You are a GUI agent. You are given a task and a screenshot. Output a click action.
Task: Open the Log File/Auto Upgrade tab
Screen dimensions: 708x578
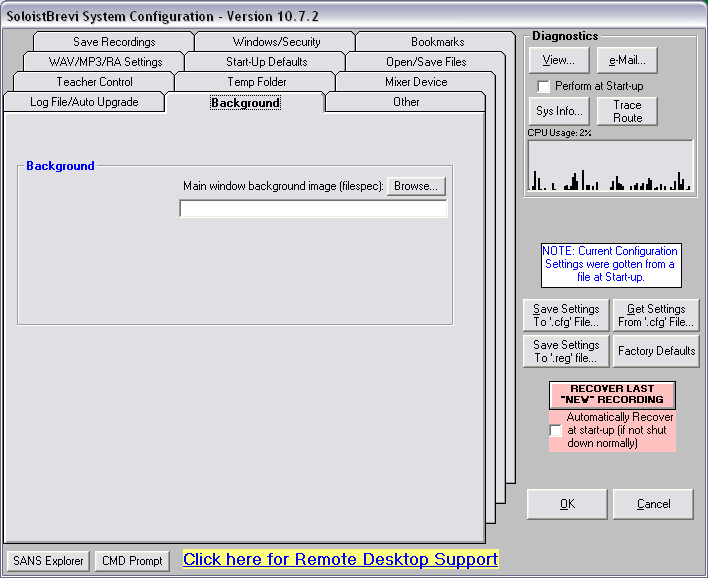point(84,102)
